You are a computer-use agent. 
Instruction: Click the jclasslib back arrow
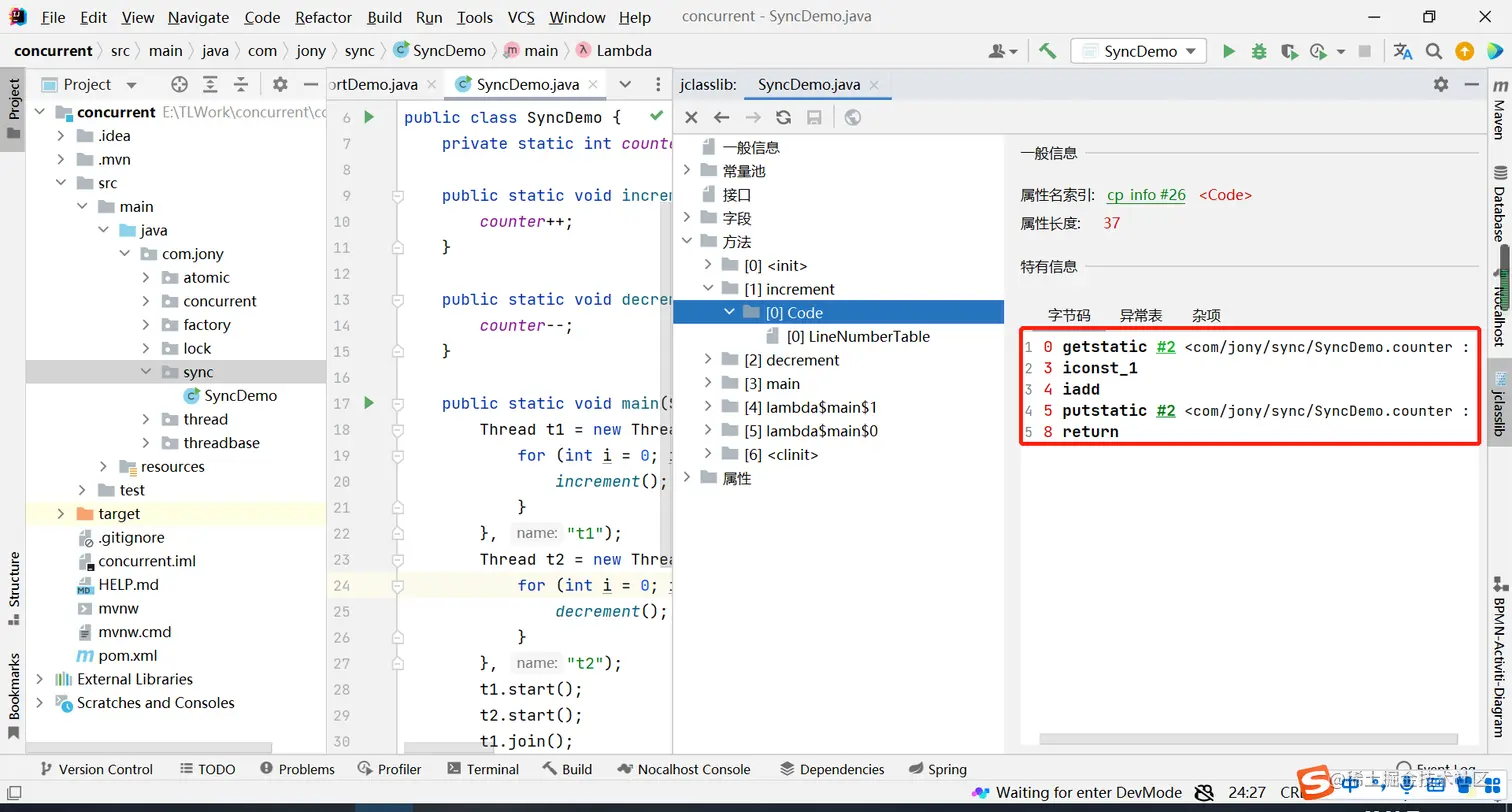721,117
